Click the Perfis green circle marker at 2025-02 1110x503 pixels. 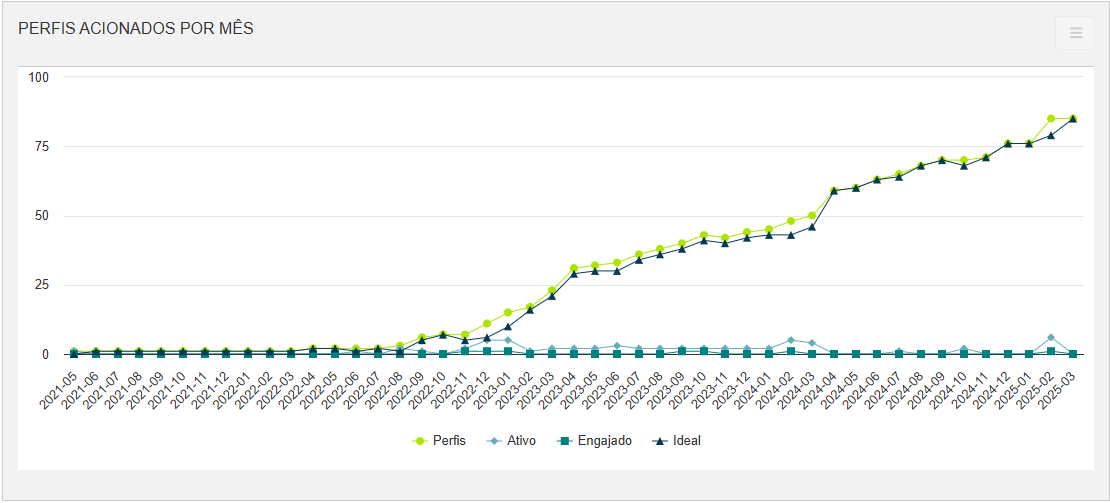pos(1051,119)
